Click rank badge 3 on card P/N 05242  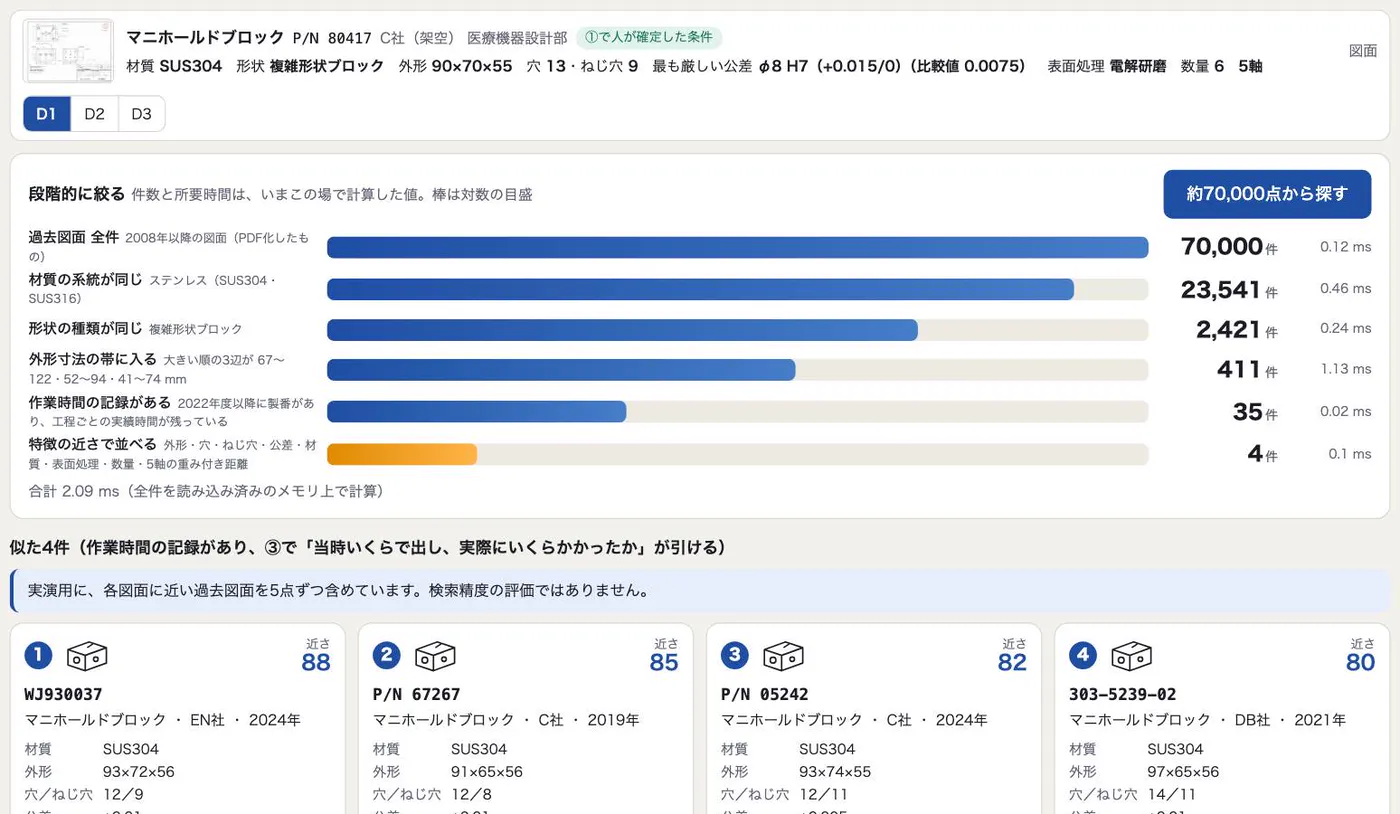point(734,656)
